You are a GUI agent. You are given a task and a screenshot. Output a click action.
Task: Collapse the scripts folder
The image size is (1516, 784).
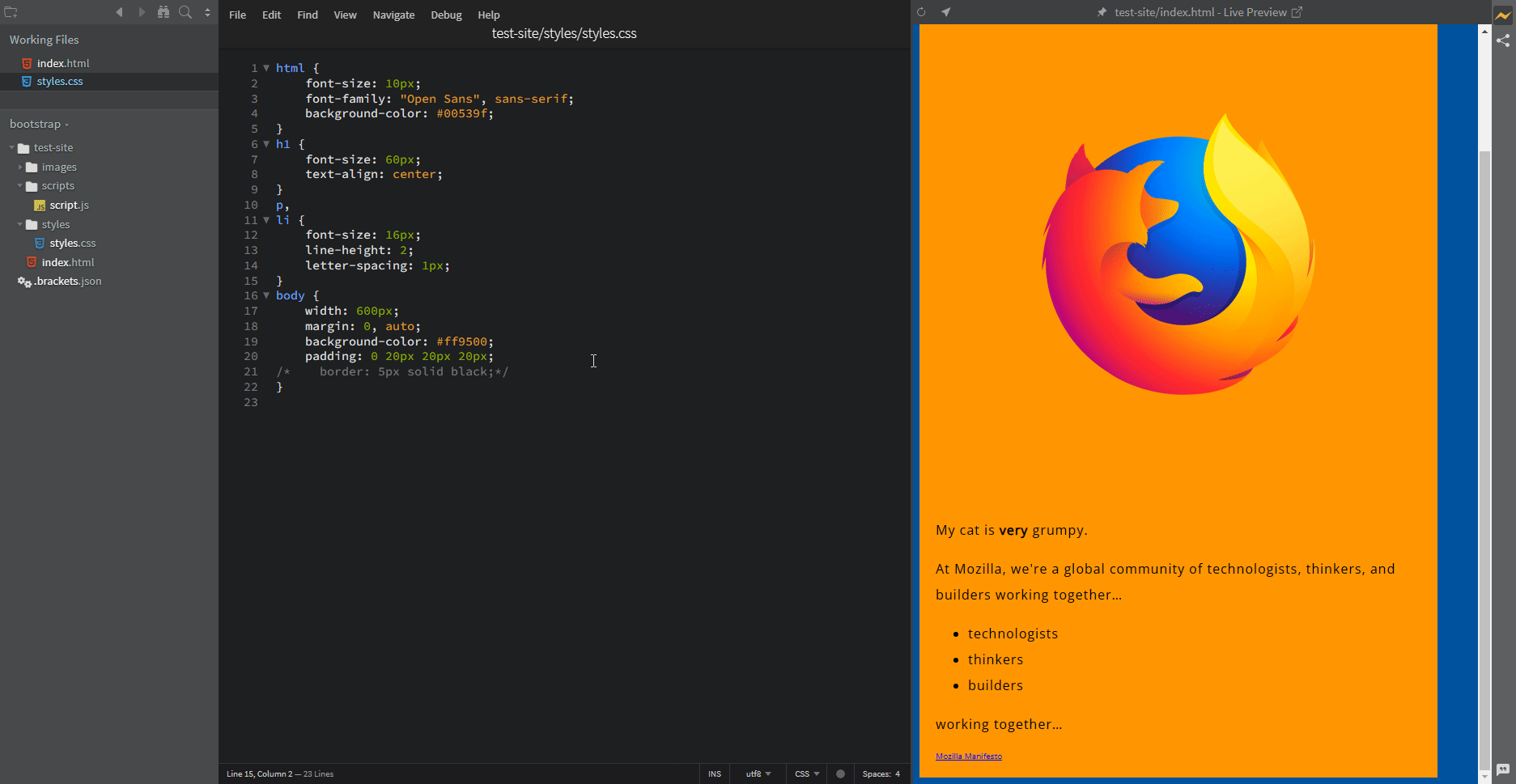point(20,186)
